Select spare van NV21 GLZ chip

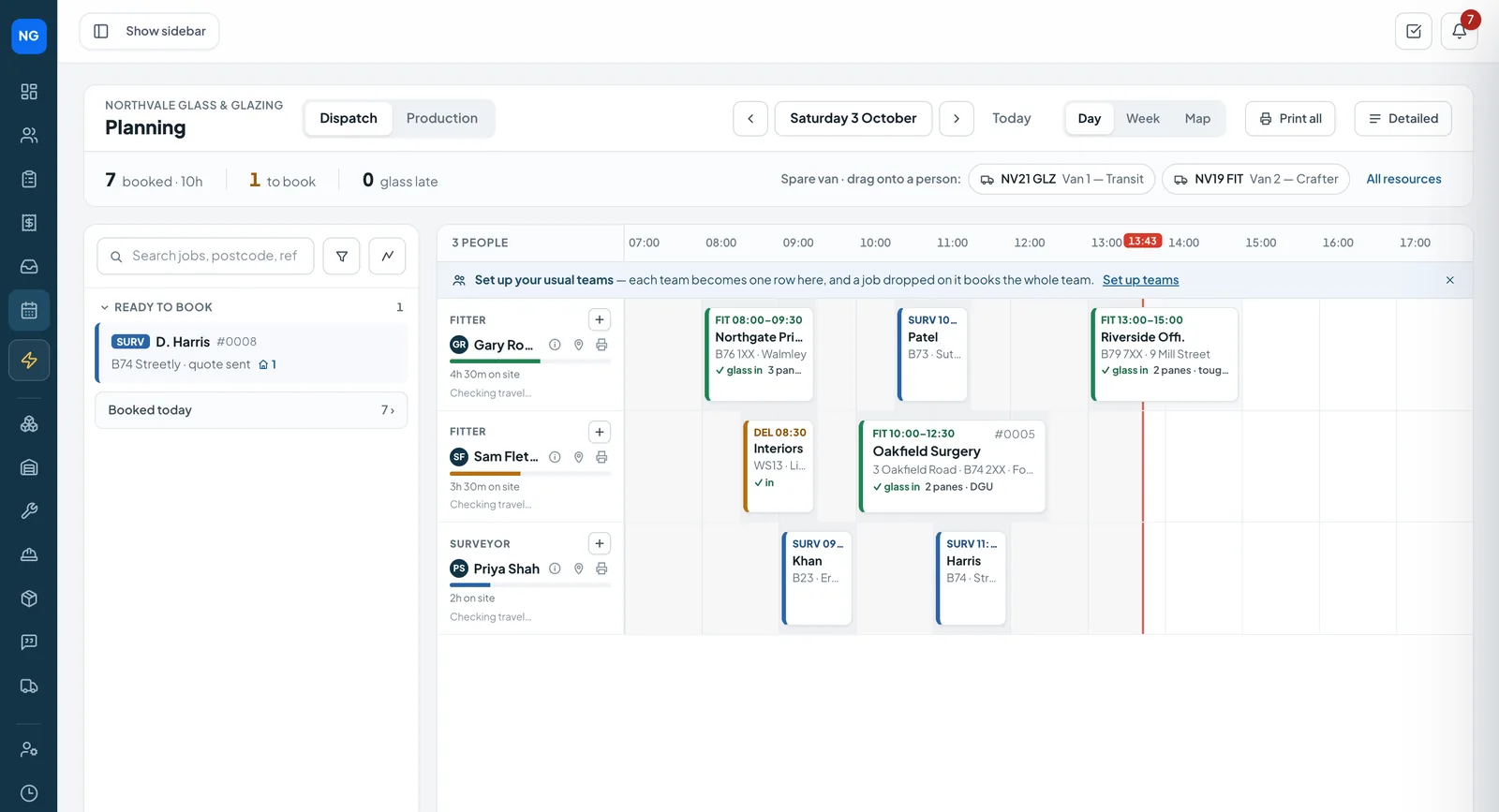pyautogui.click(x=1061, y=179)
